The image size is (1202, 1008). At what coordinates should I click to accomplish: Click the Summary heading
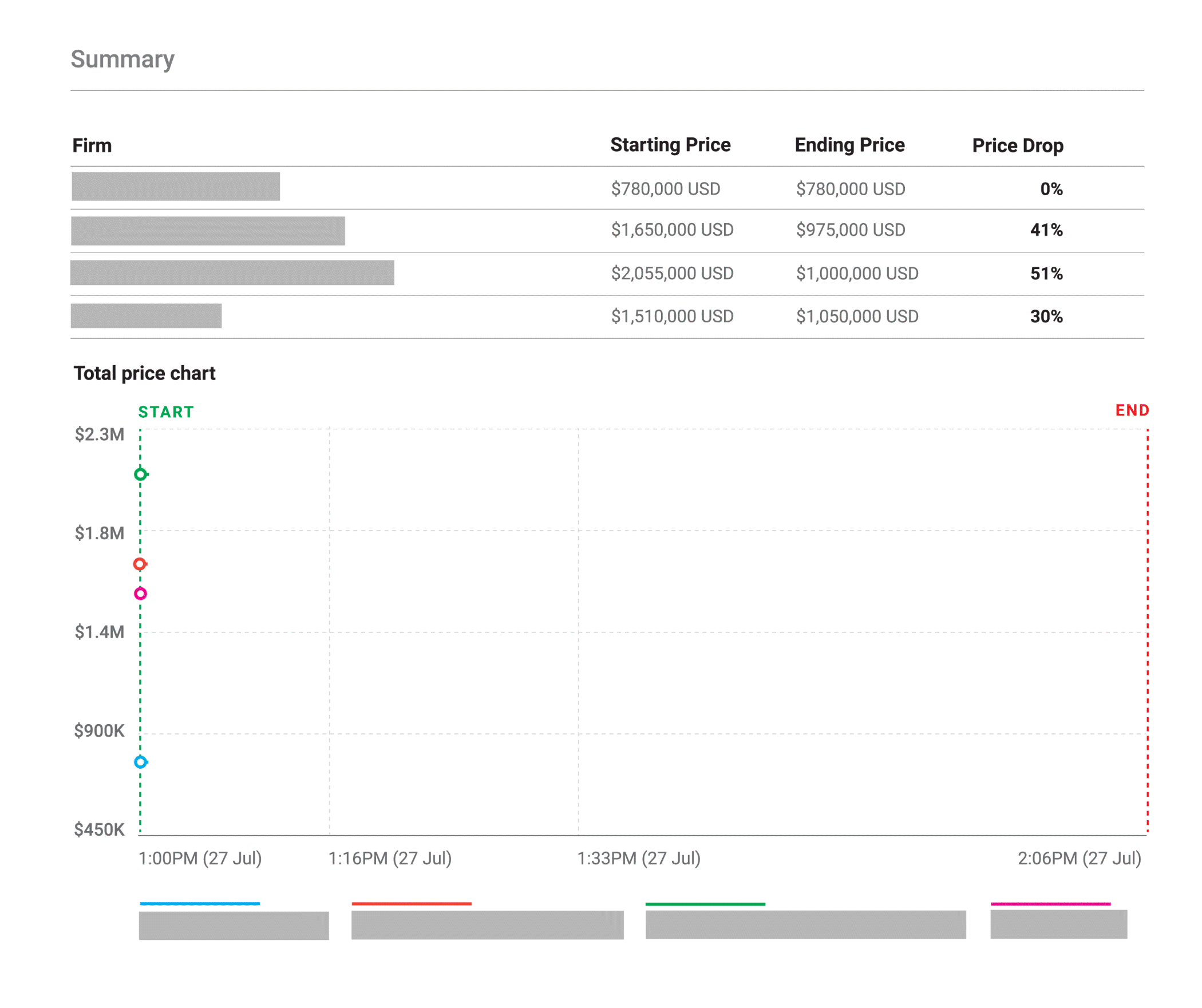[122, 60]
